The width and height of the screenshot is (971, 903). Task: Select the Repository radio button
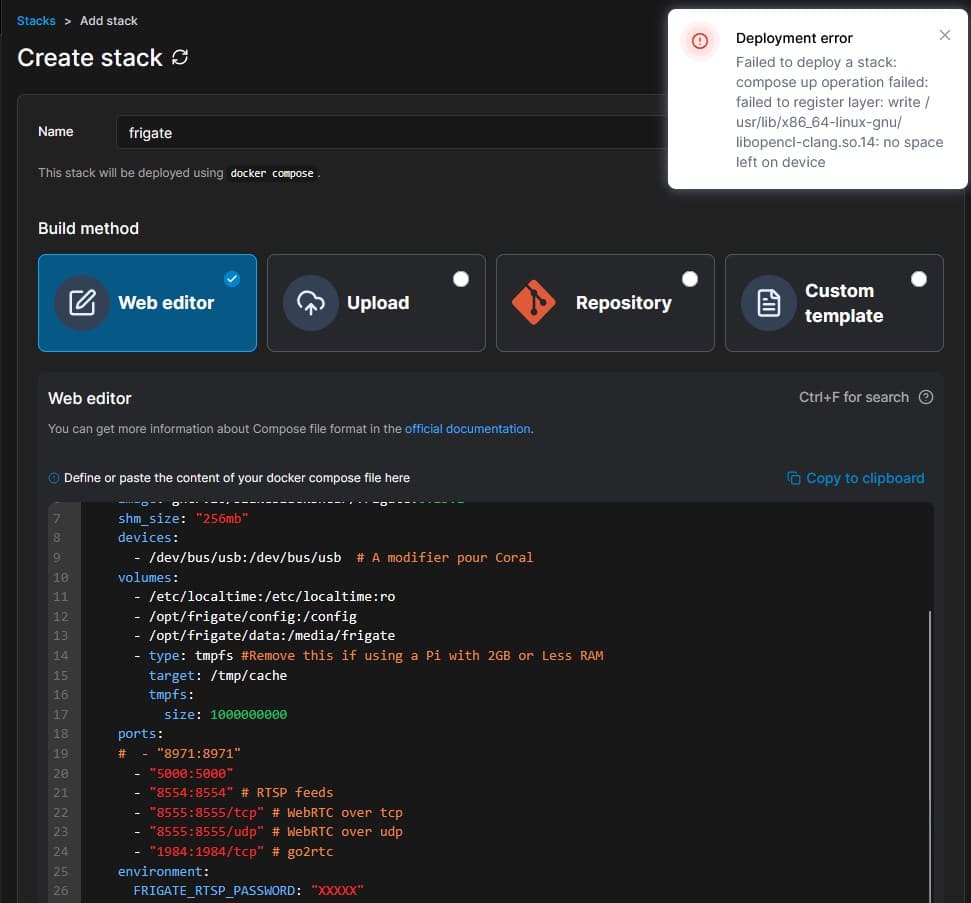690,279
